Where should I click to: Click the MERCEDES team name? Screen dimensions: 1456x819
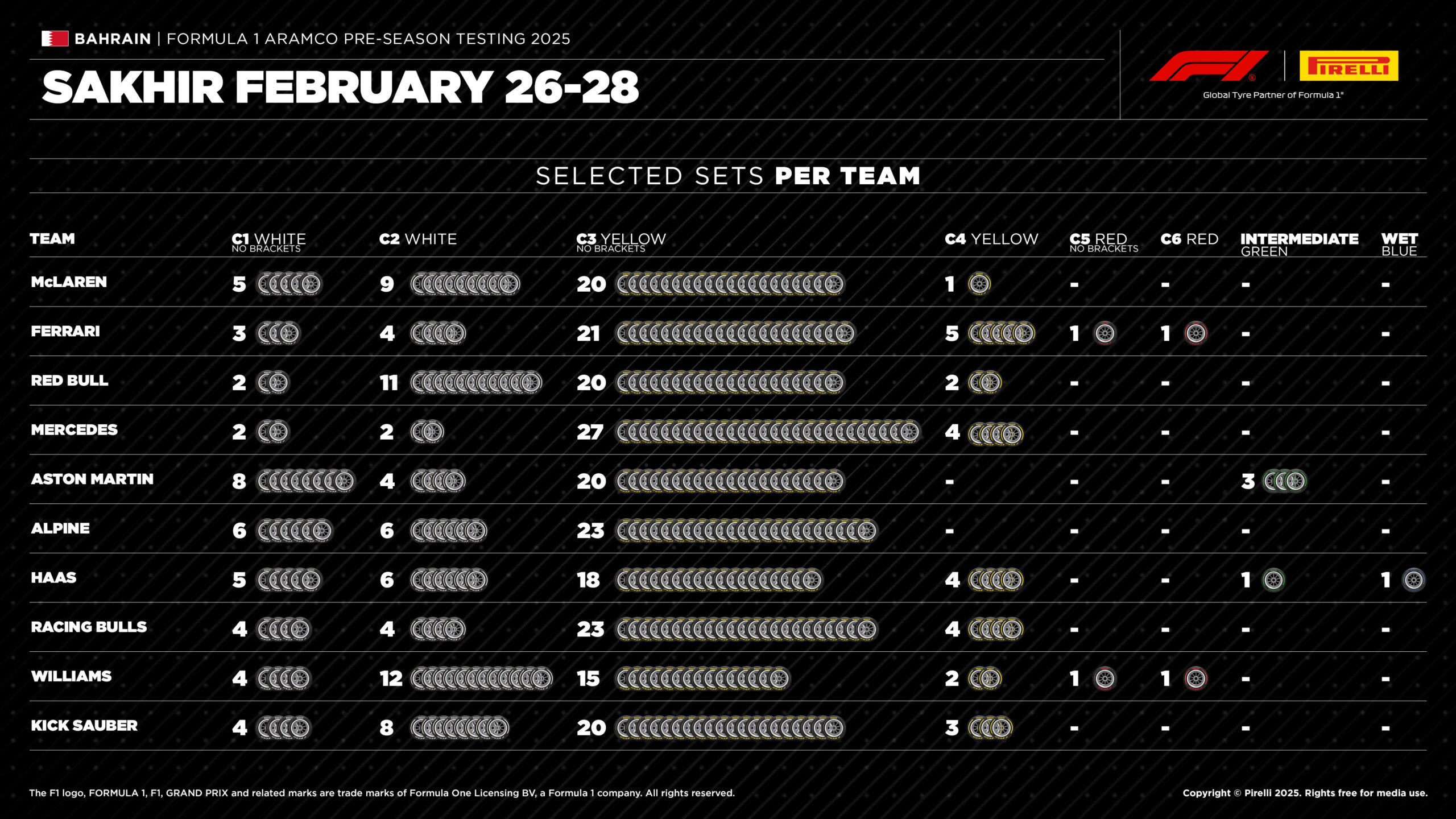tap(75, 430)
